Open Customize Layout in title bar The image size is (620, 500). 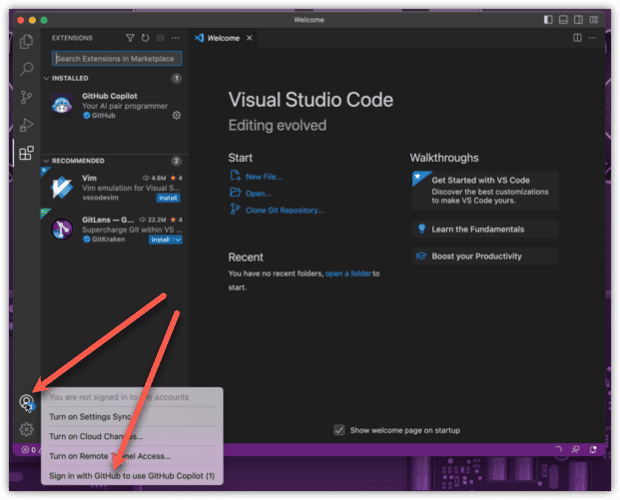pos(594,20)
